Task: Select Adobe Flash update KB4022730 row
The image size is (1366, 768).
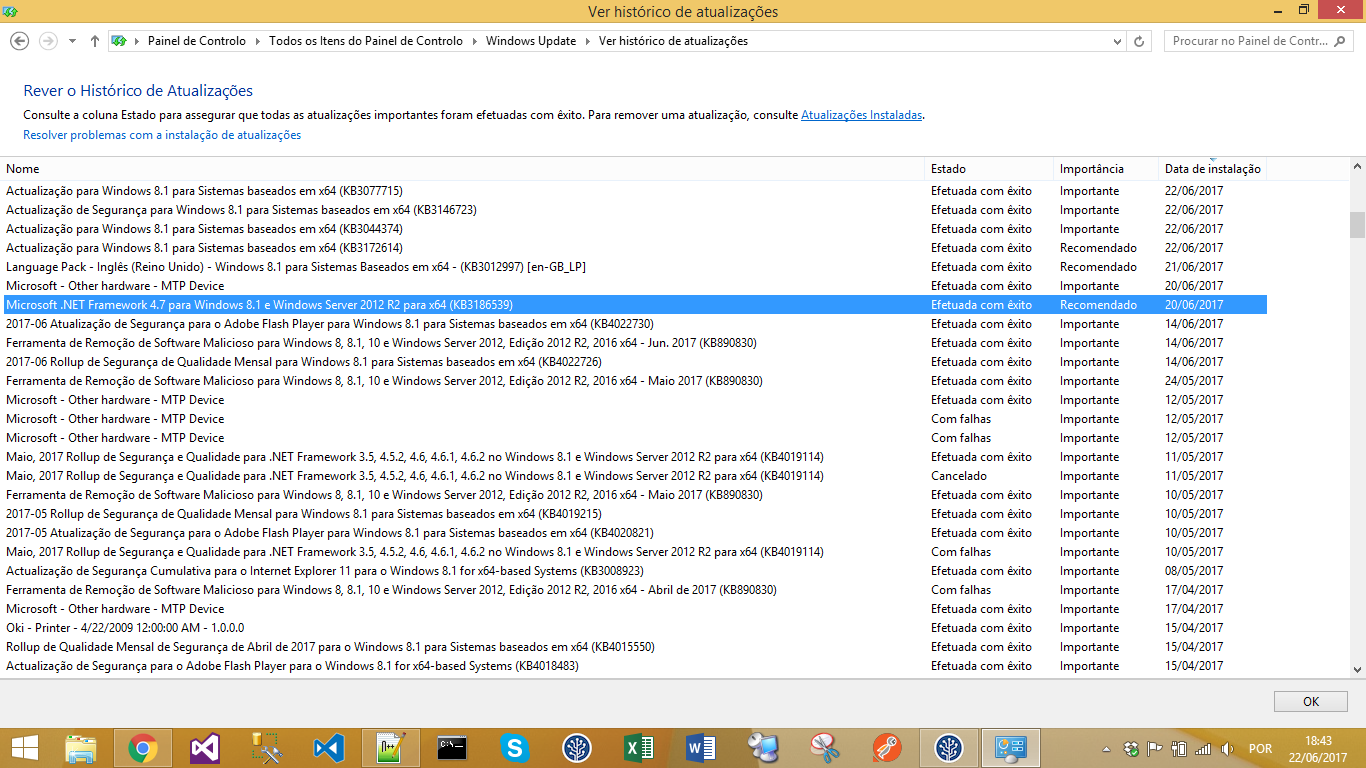Action: (634, 324)
